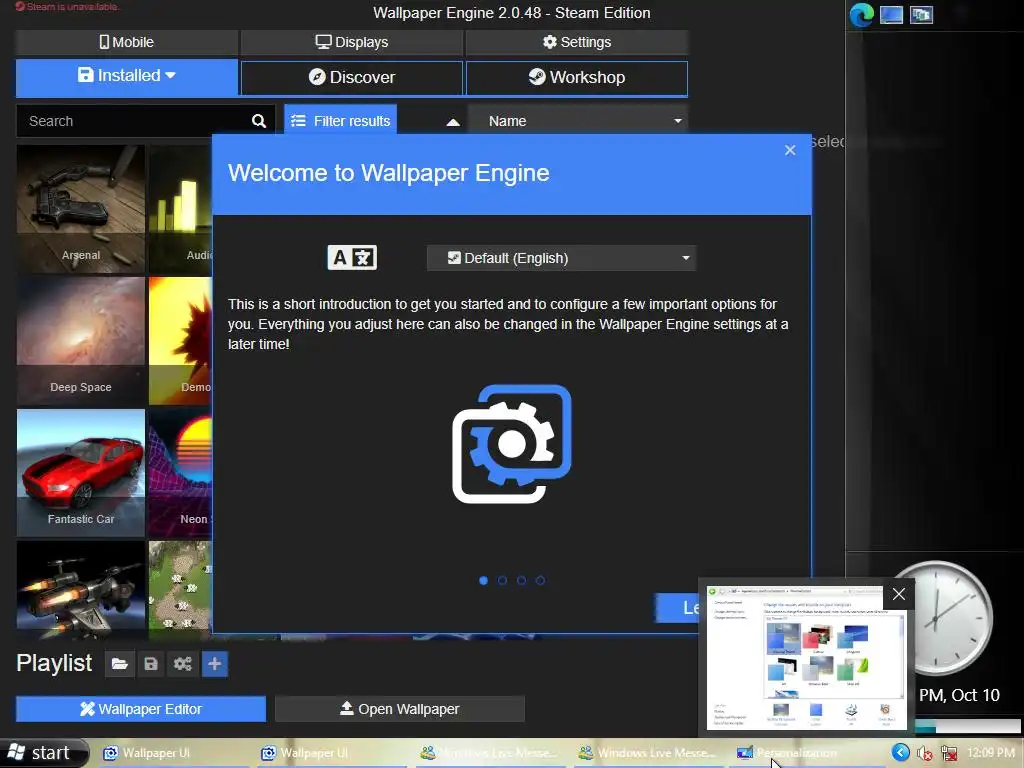The width and height of the screenshot is (1024, 768).
Task: Open playlist folder icon
Action: [120, 664]
